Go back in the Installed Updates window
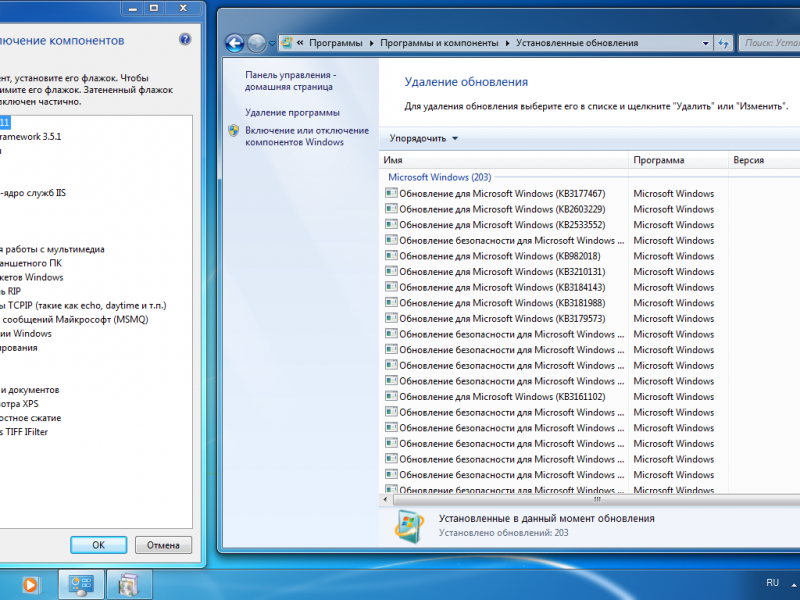The height and width of the screenshot is (600, 800). coord(235,43)
